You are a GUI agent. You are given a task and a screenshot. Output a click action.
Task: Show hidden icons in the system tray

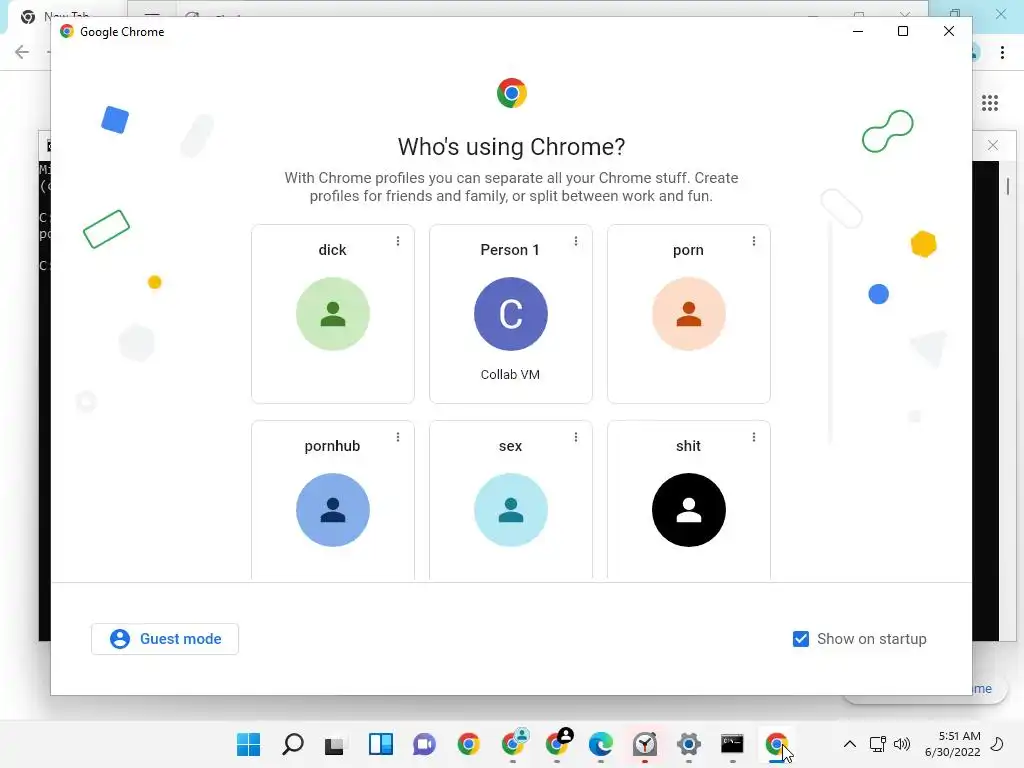coord(850,744)
